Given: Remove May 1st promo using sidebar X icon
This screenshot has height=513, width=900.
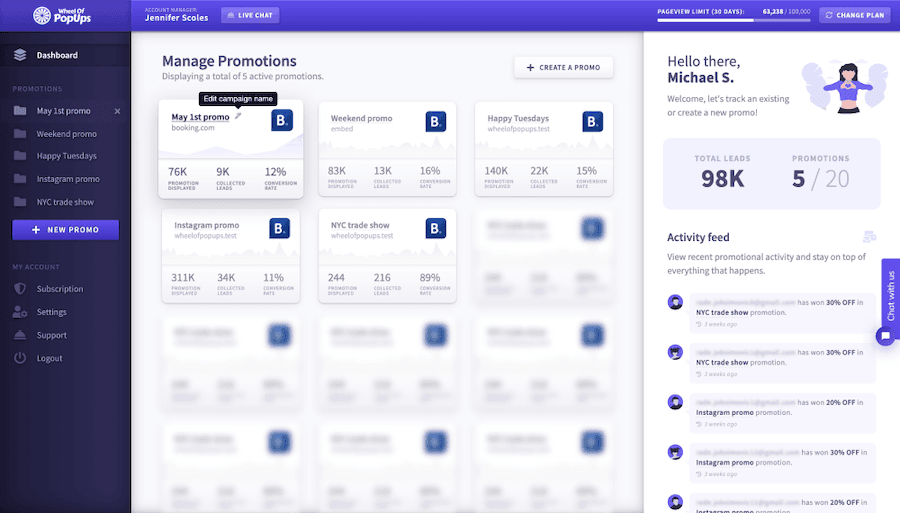Looking at the screenshot, I should [x=117, y=111].
